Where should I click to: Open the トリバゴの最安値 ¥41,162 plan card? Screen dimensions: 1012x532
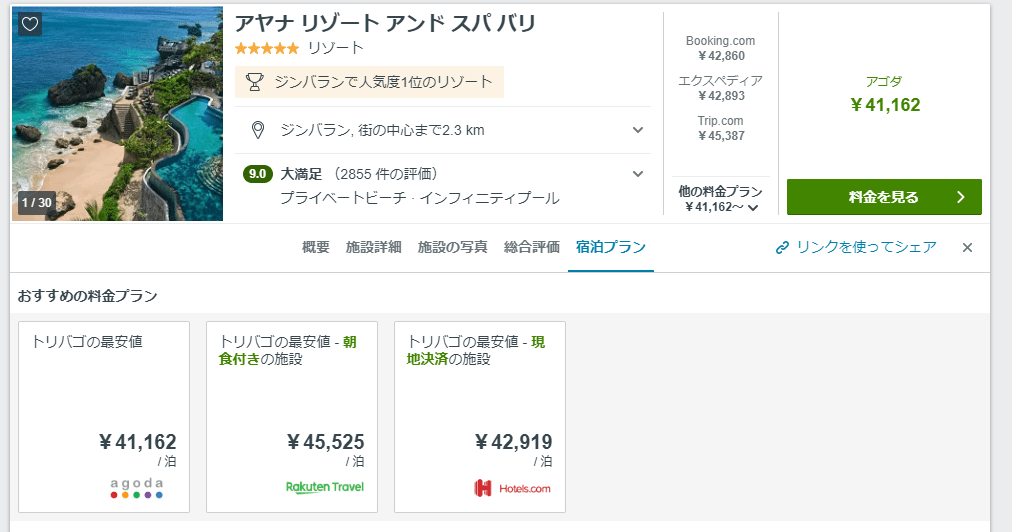(104, 417)
